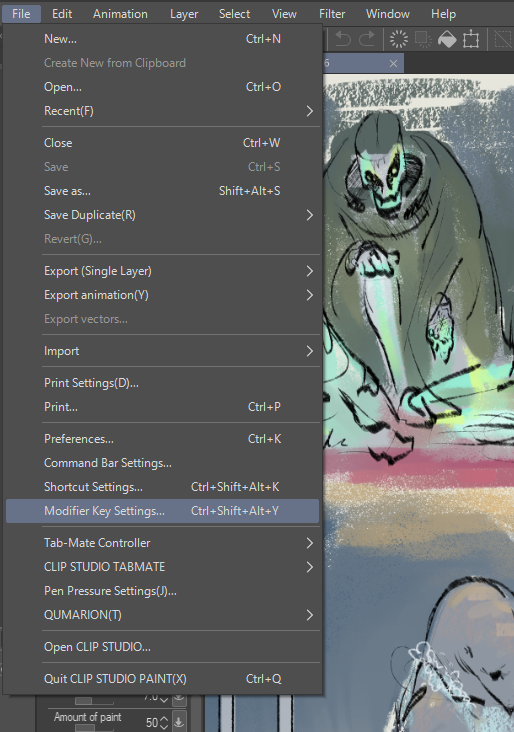Open Print Settings(D)...
The height and width of the screenshot is (732, 514).
click(162, 383)
